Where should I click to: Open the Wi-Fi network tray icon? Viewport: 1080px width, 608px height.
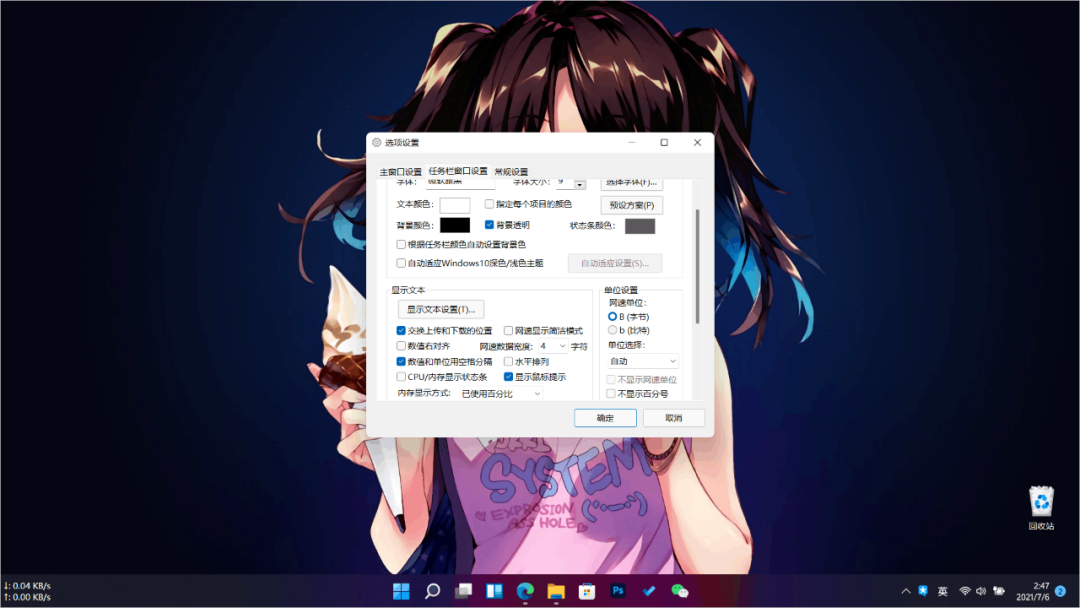[x=965, y=591]
